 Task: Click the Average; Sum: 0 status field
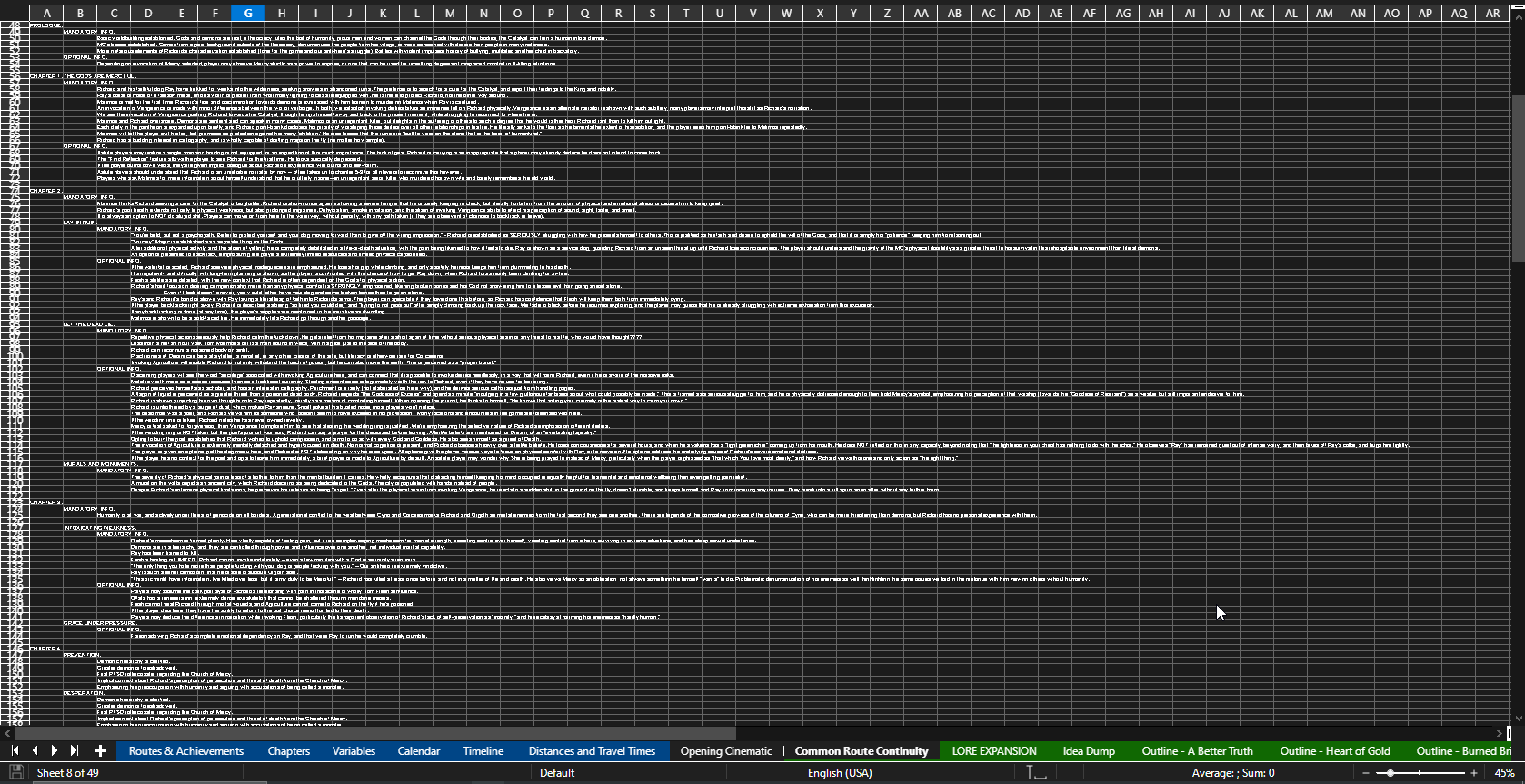click(x=1233, y=773)
